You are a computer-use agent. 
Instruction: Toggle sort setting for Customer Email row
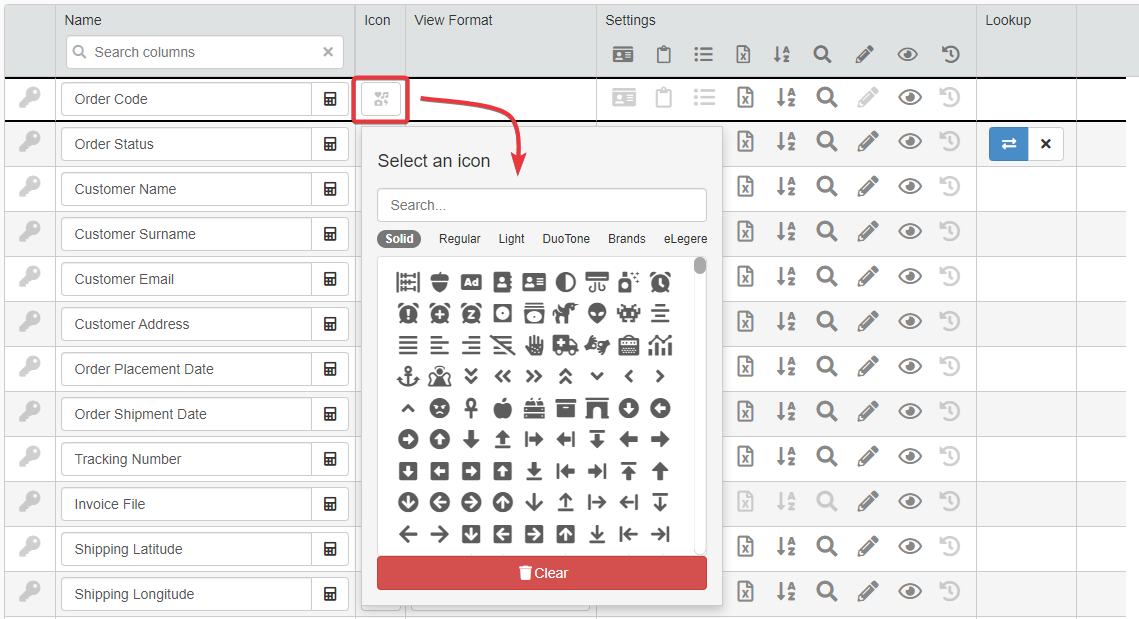[x=785, y=276]
